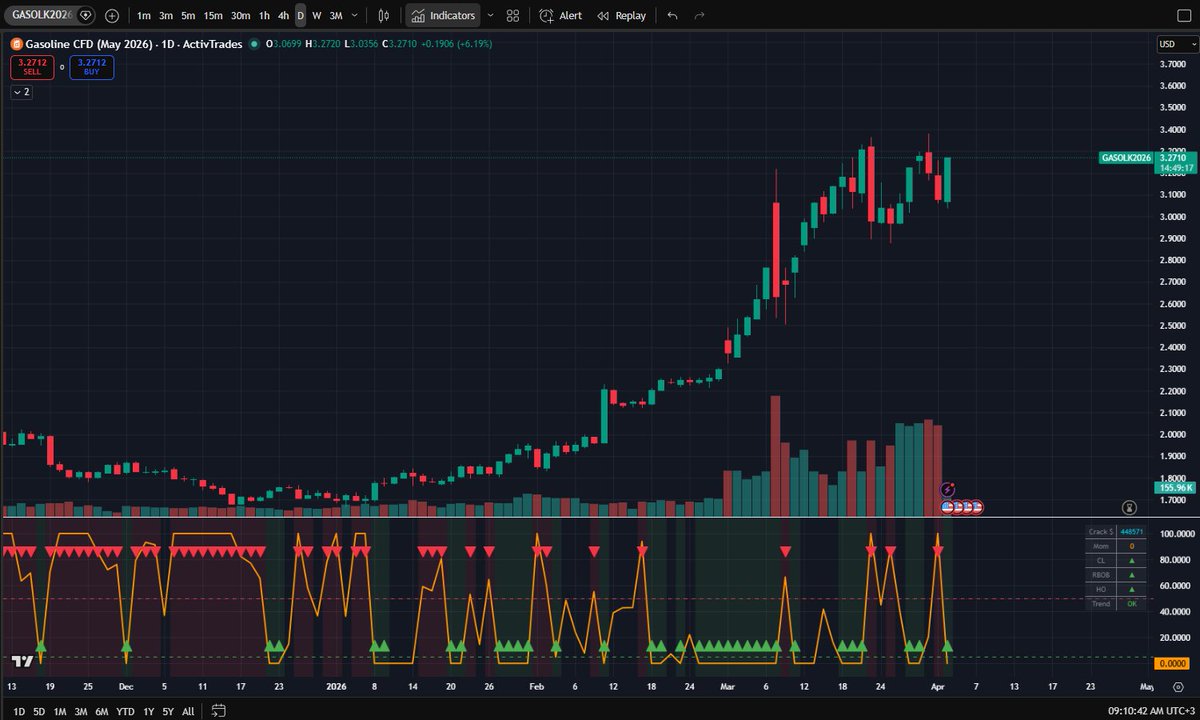Select the D daily timeframe

click(x=300, y=16)
